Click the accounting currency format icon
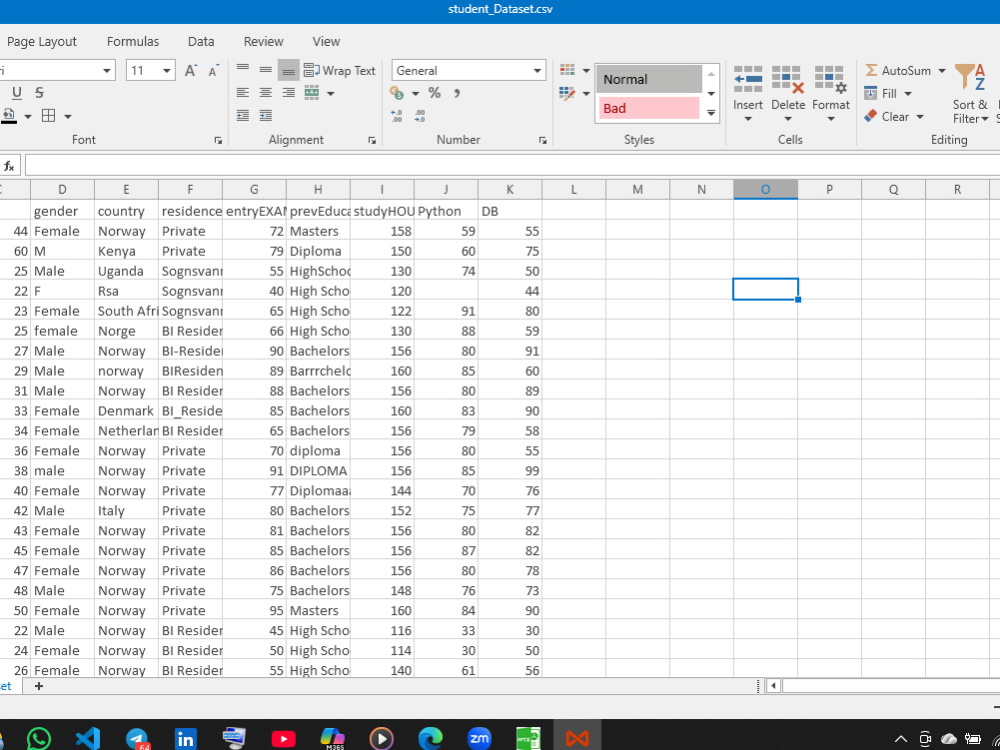The width and height of the screenshot is (1000, 750). [397, 94]
